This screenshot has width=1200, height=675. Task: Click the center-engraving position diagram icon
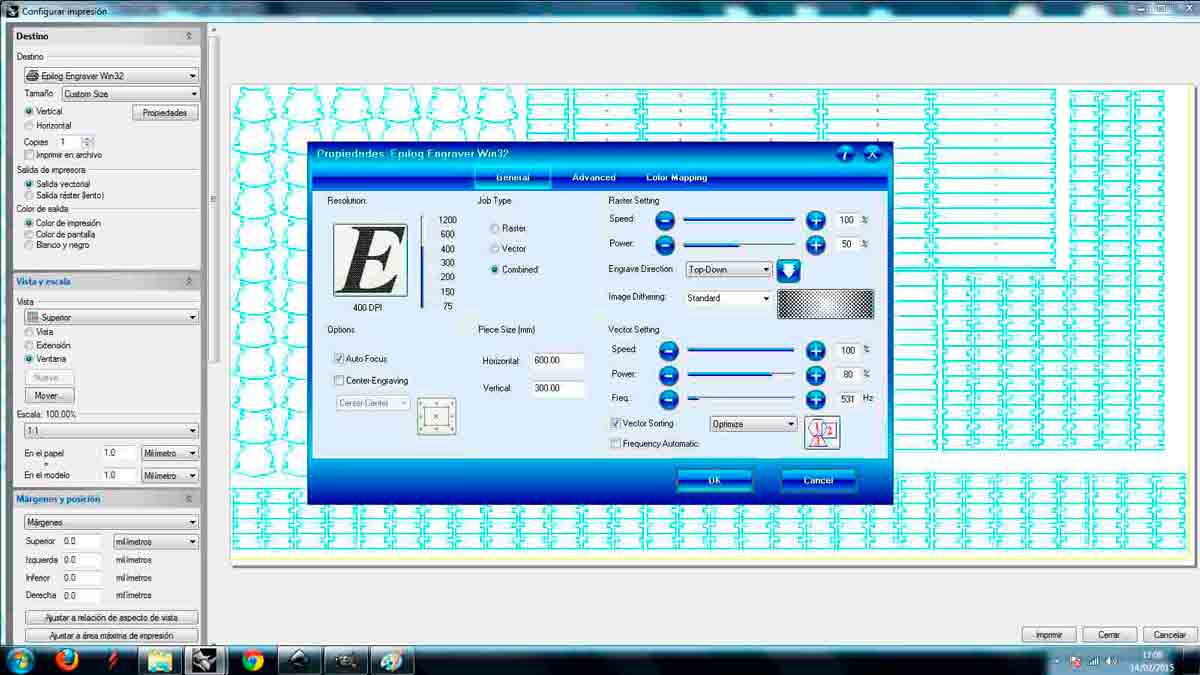point(437,416)
